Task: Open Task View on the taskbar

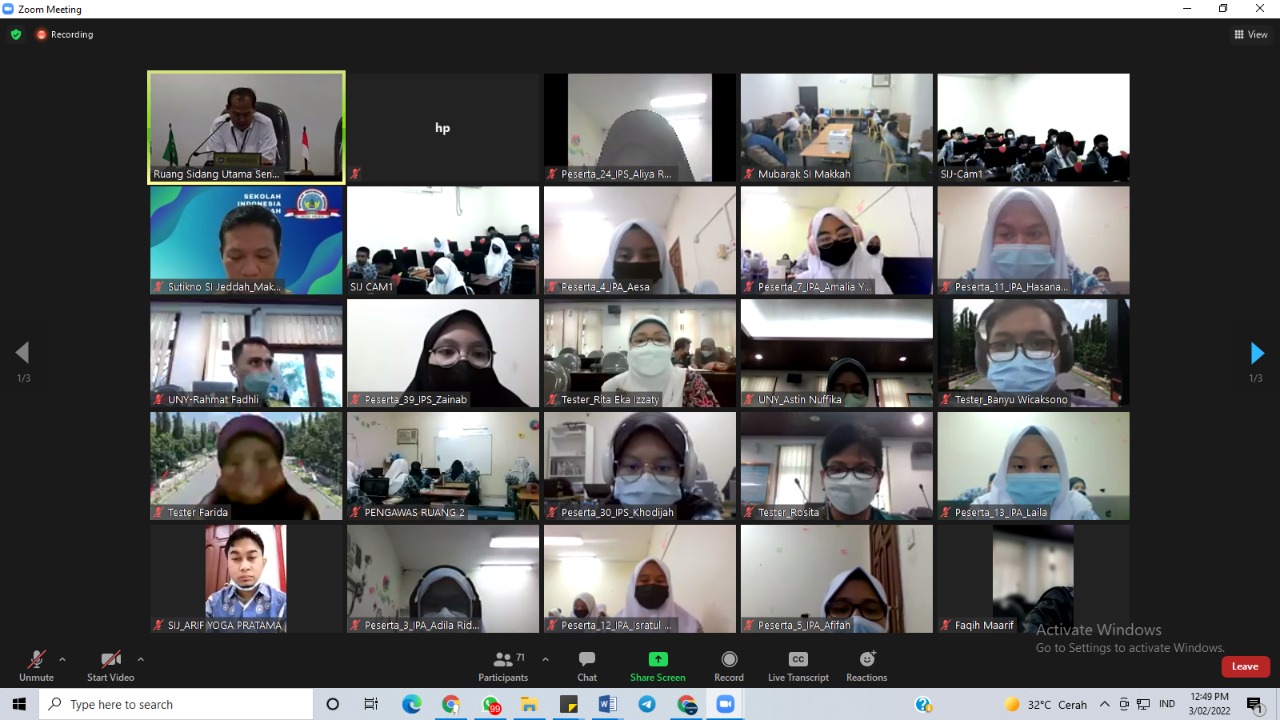Action: [371, 704]
